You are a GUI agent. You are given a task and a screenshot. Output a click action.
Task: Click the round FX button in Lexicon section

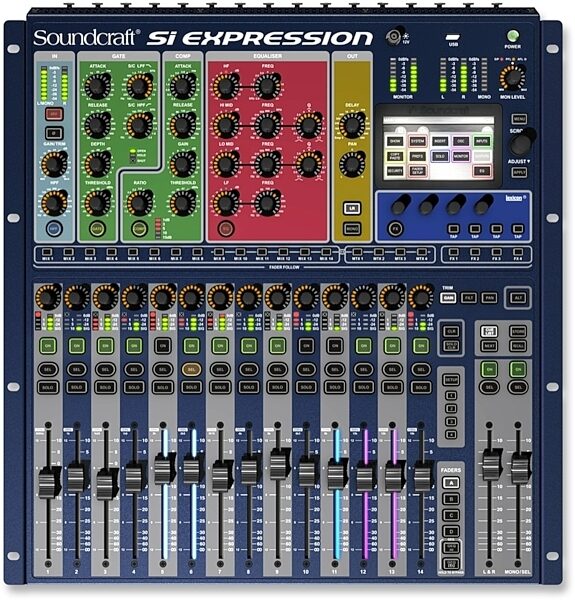pos(396,229)
